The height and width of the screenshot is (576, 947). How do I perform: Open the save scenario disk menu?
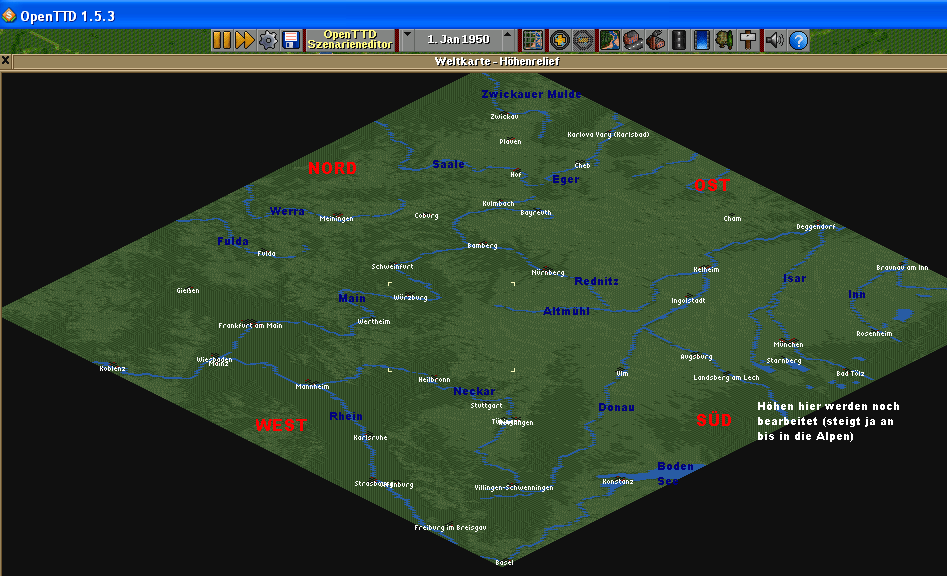click(291, 40)
